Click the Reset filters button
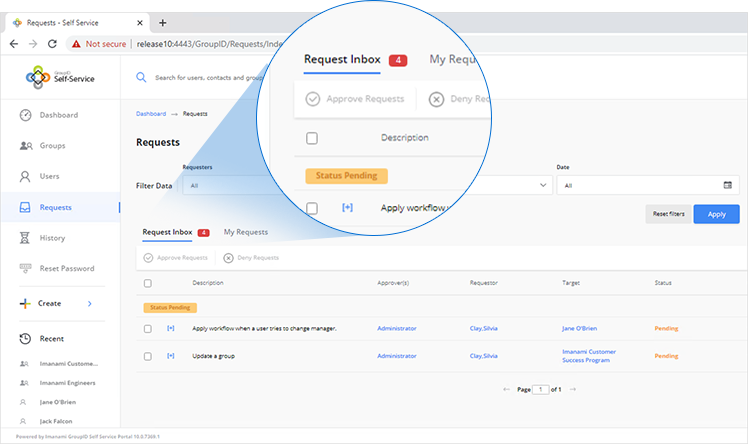The height and width of the screenshot is (444, 748). (x=668, y=214)
